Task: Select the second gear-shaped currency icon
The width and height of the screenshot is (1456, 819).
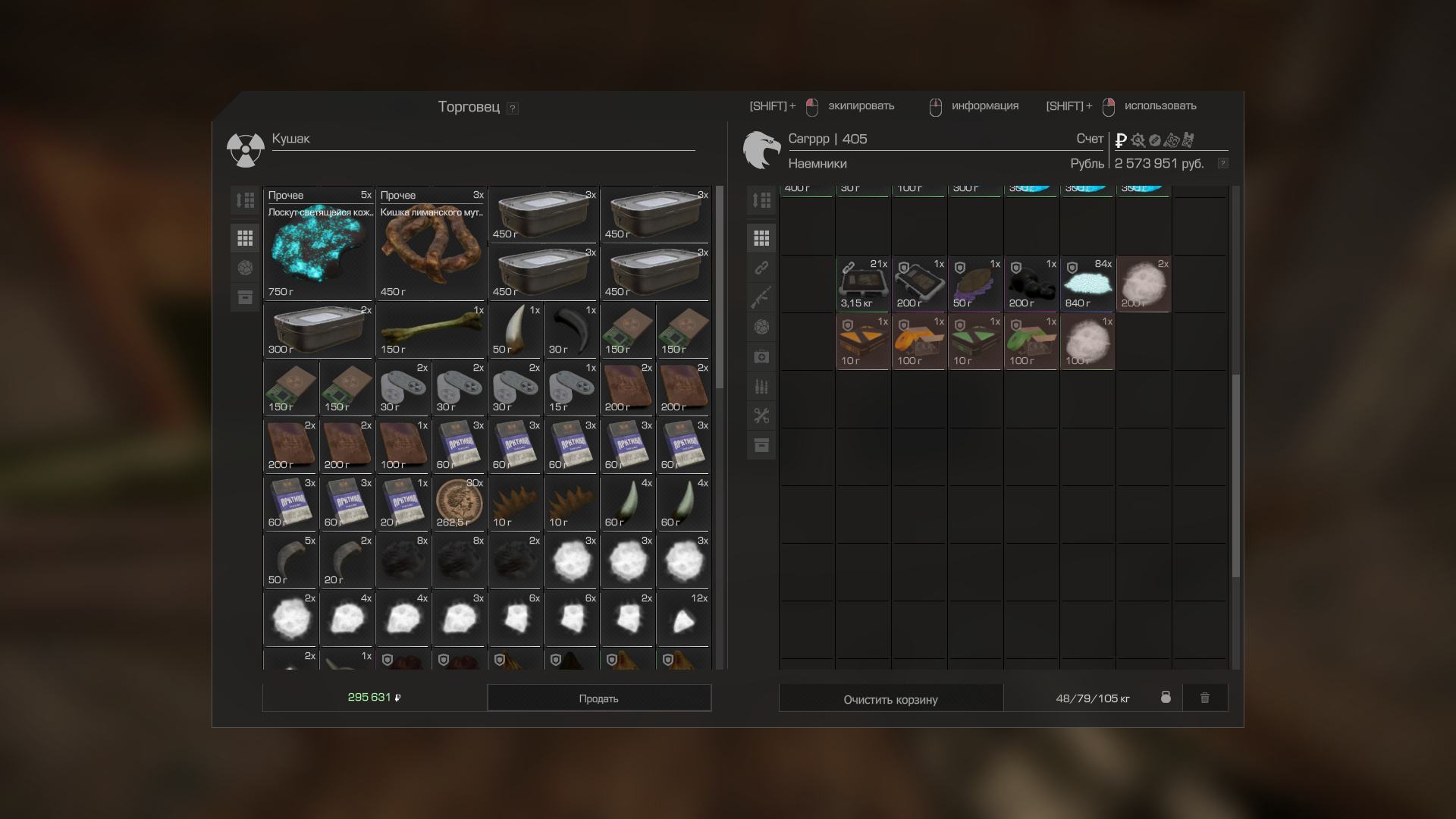Action: pyautogui.click(x=1137, y=140)
